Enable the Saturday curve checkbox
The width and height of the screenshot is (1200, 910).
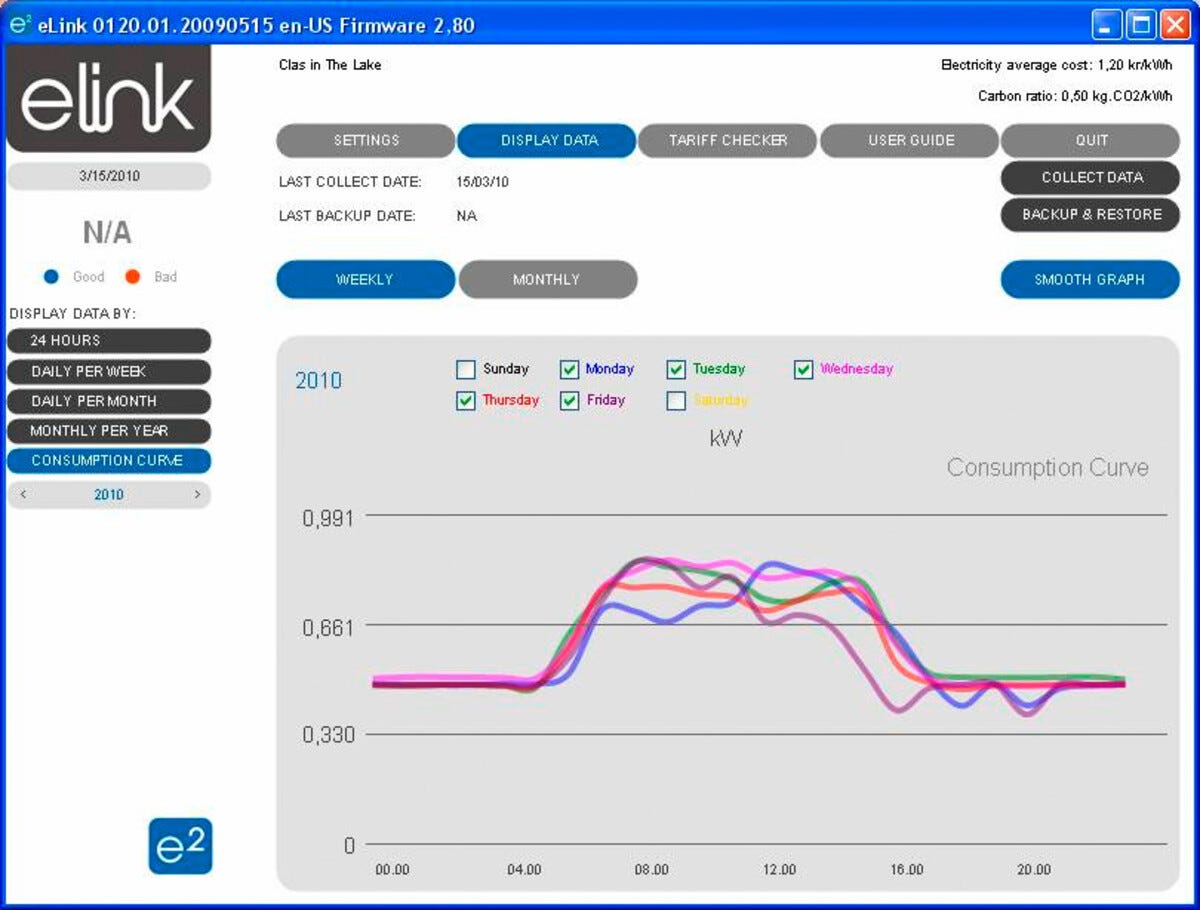676,401
